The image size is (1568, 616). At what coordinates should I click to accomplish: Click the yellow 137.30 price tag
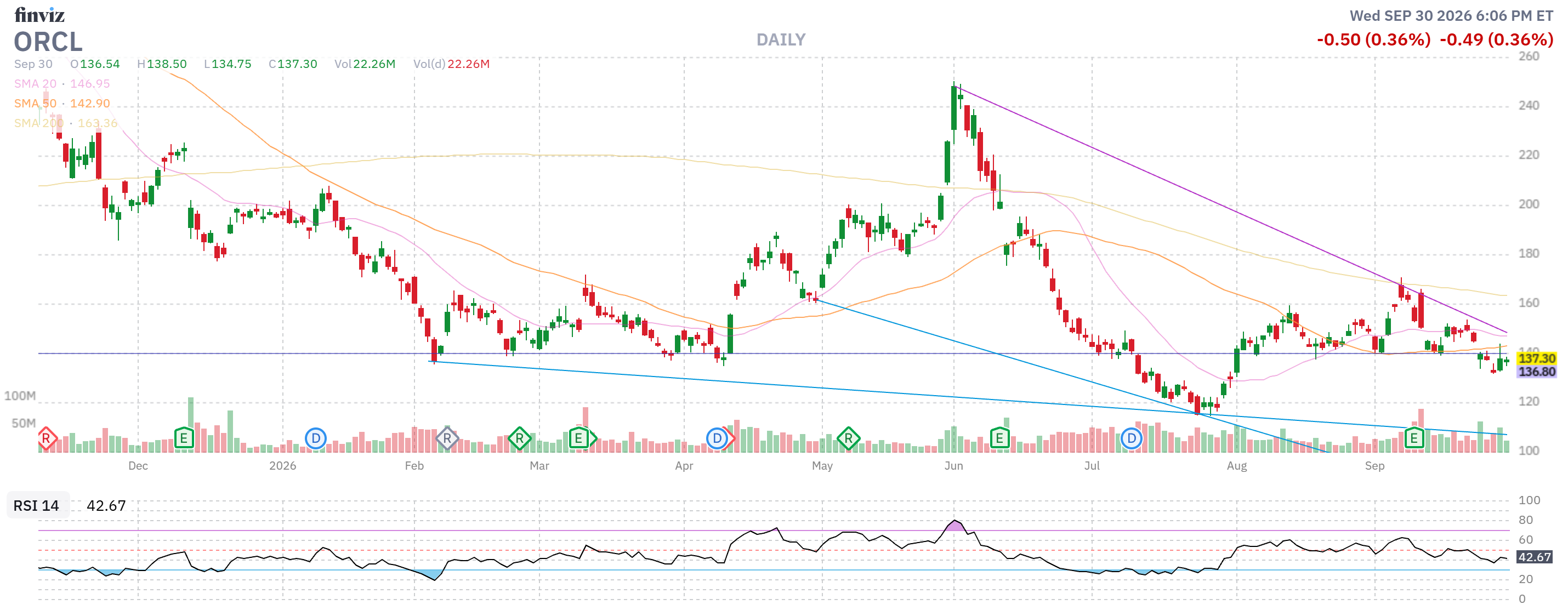[x=1536, y=358]
